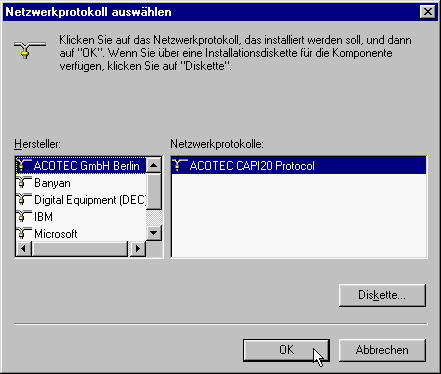The height and width of the screenshot is (374, 441).
Task: Cancel with the Abbrechen button
Action: pos(382,350)
